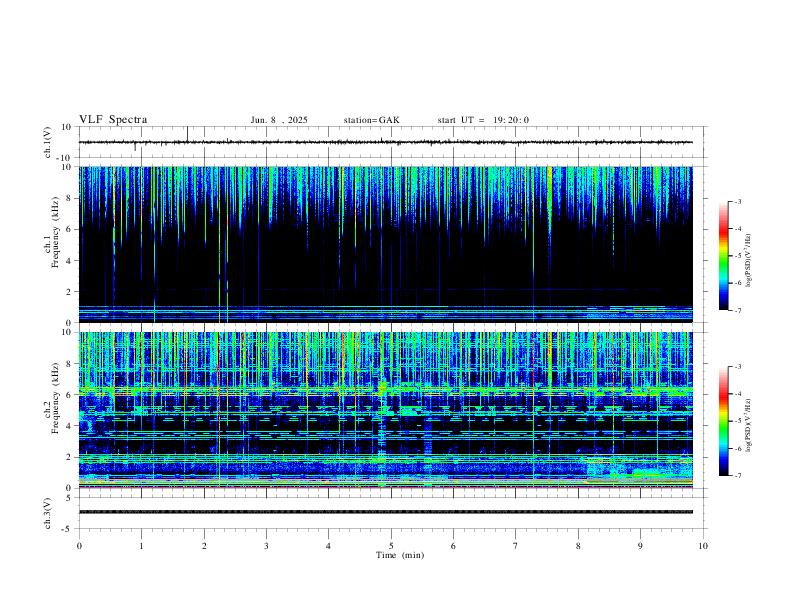Click time axis tick label '0'
Image resolution: width=792 pixels, height=612 pixels.
[x=79, y=546]
